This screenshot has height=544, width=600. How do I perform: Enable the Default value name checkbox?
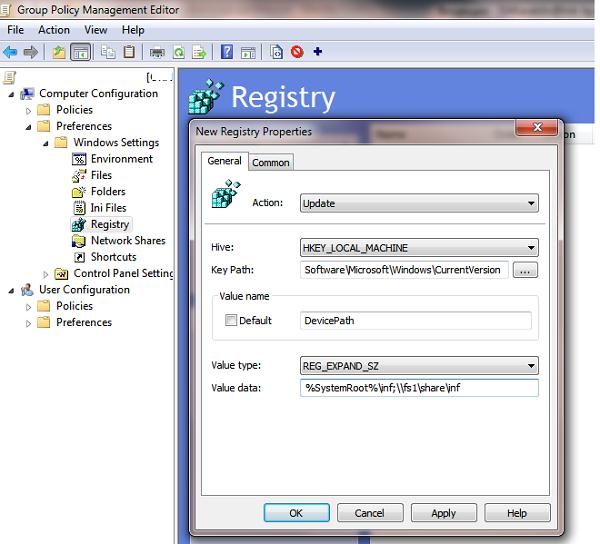click(x=232, y=321)
